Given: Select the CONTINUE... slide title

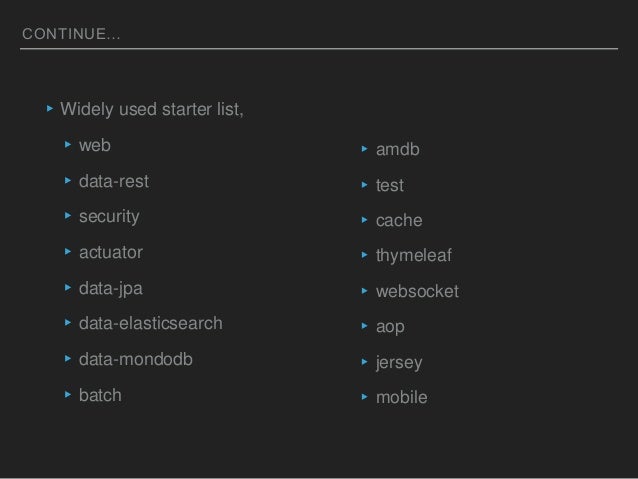Looking at the screenshot, I should tap(71, 34).
